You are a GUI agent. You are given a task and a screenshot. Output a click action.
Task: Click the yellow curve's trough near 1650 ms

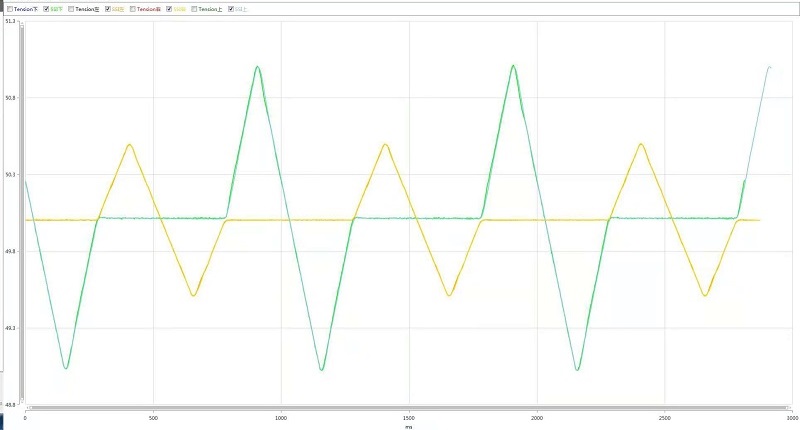(x=449, y=295)
